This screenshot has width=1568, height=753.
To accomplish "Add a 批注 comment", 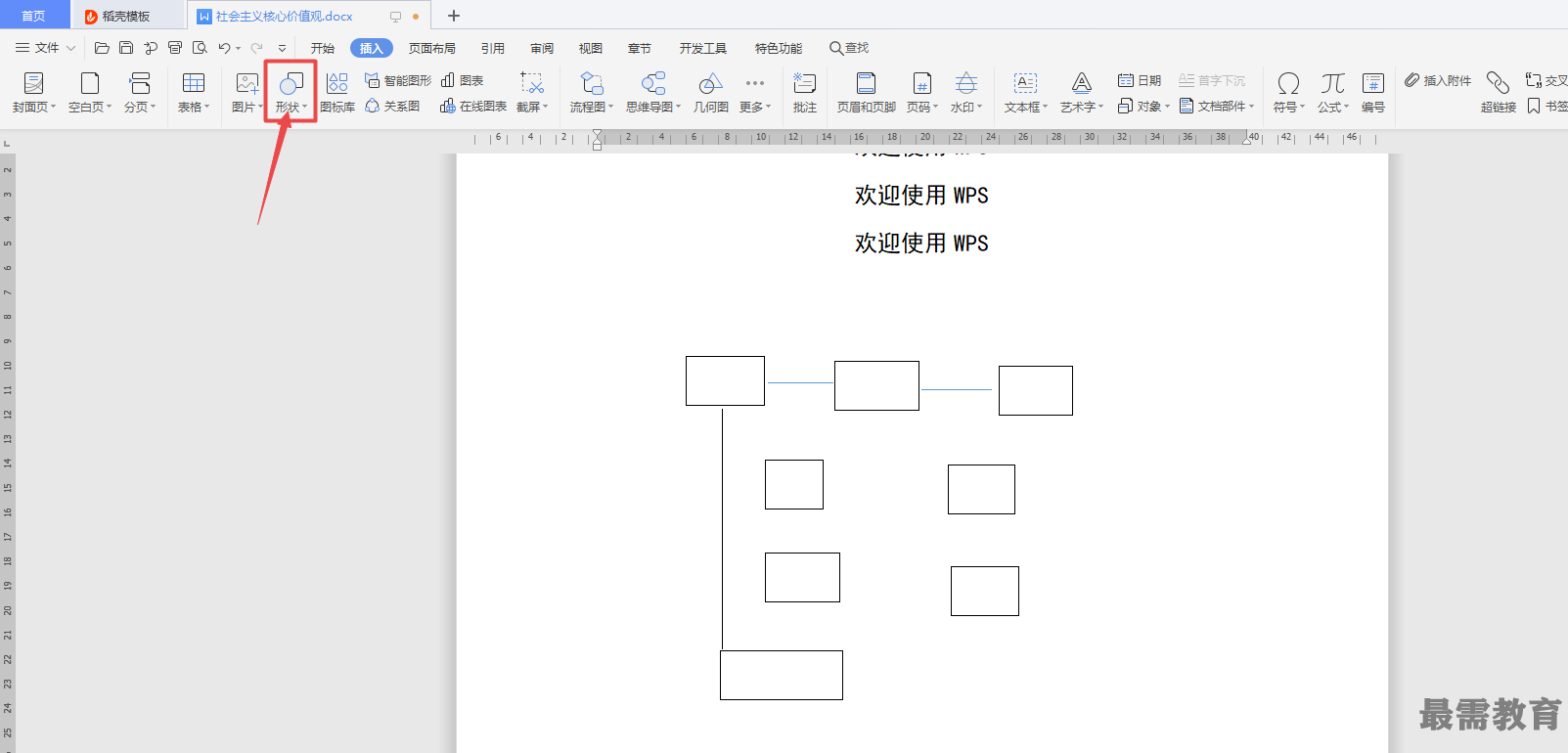I will tap(805, 93).
